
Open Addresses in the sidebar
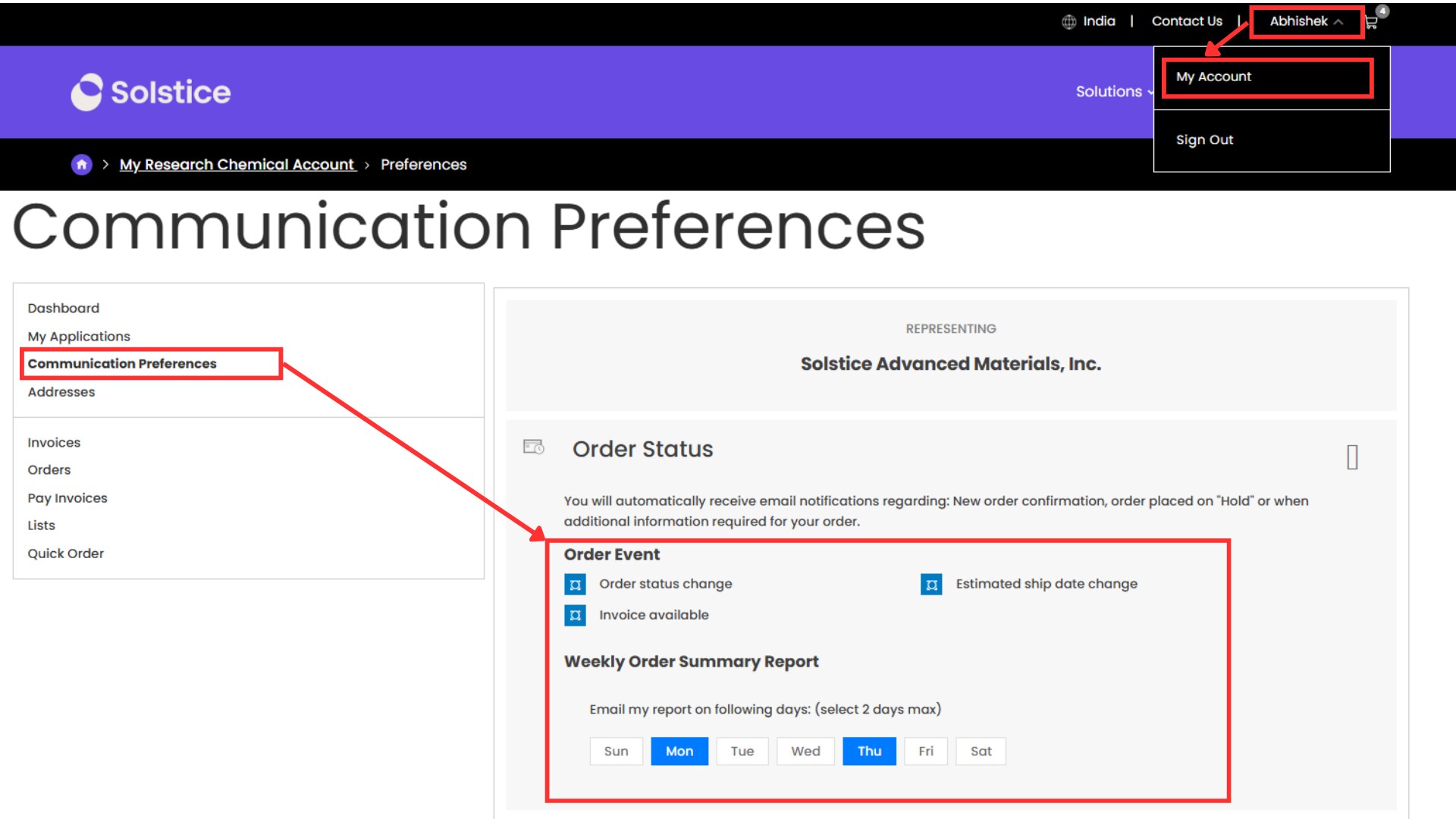click(x=61, y=391)
